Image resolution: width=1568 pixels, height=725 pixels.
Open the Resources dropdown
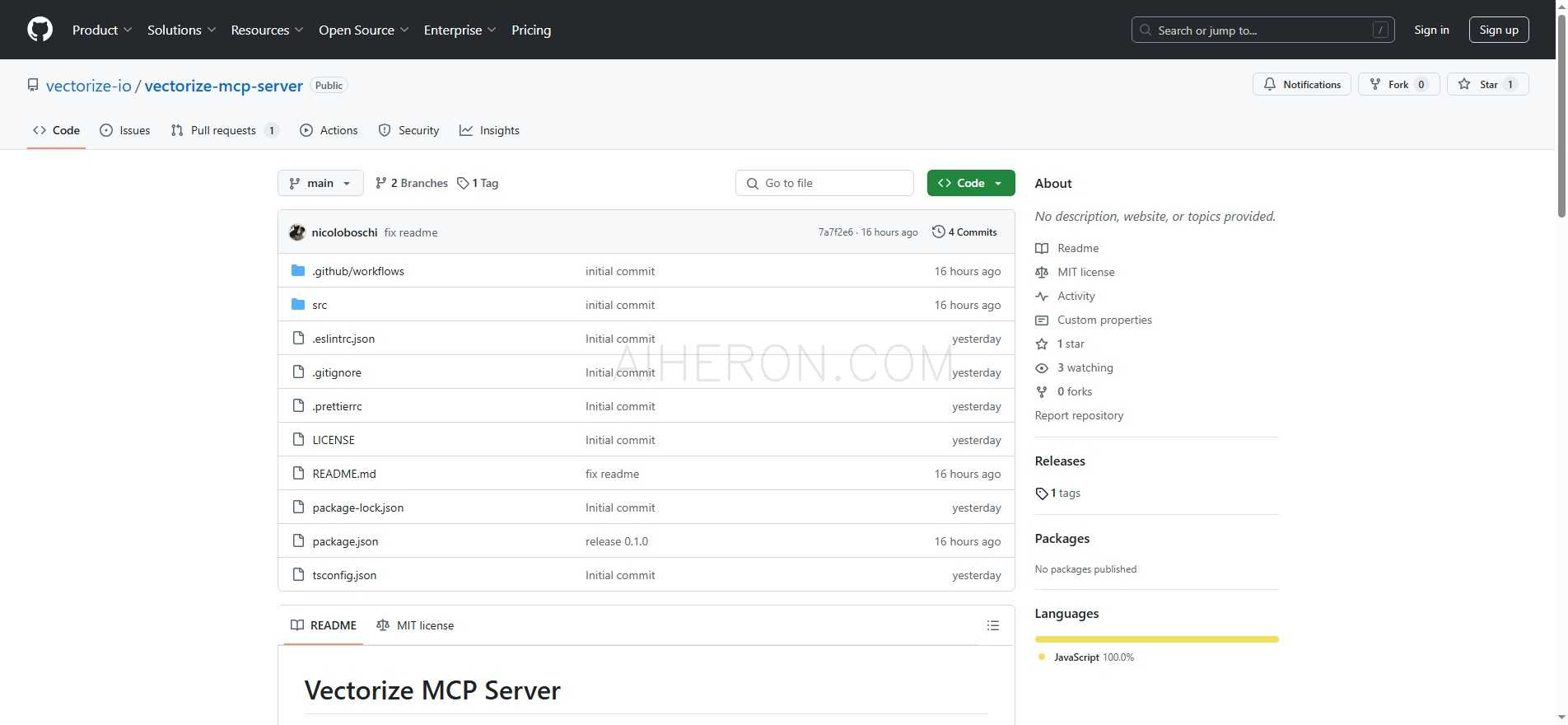click(268, 30)
